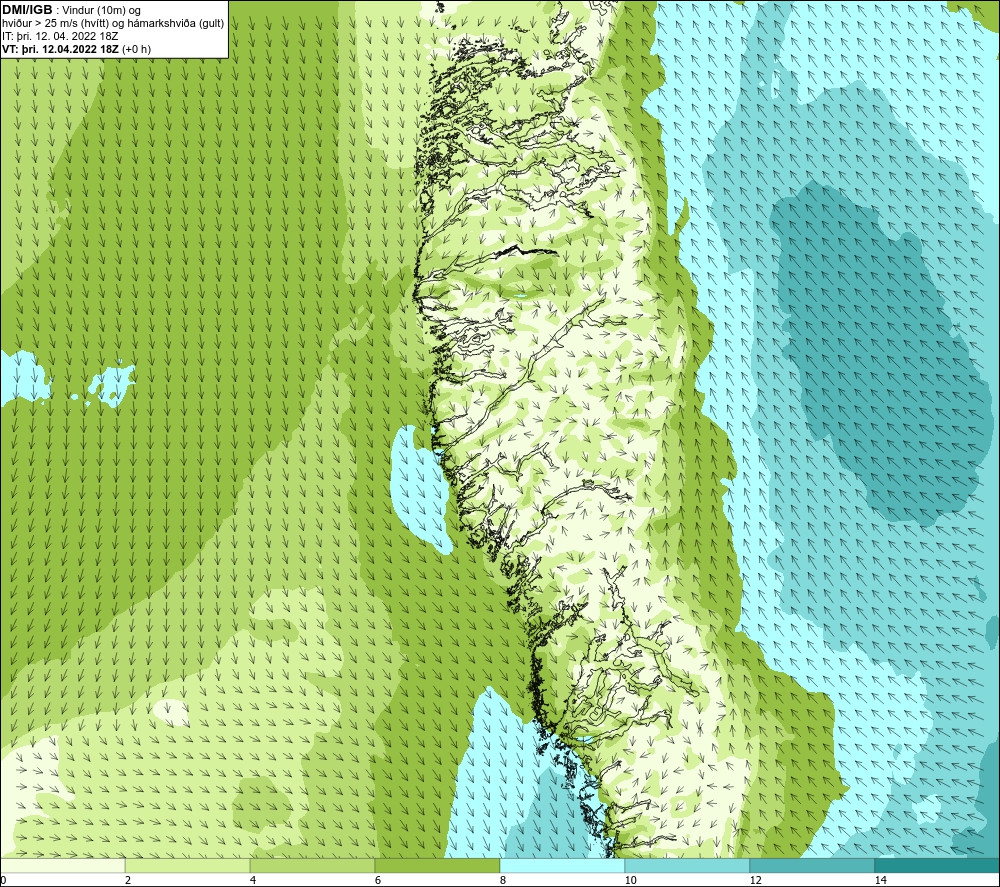1000x887 pixels.
Task: Click the legend label '14'
Action: coord(881,880)
